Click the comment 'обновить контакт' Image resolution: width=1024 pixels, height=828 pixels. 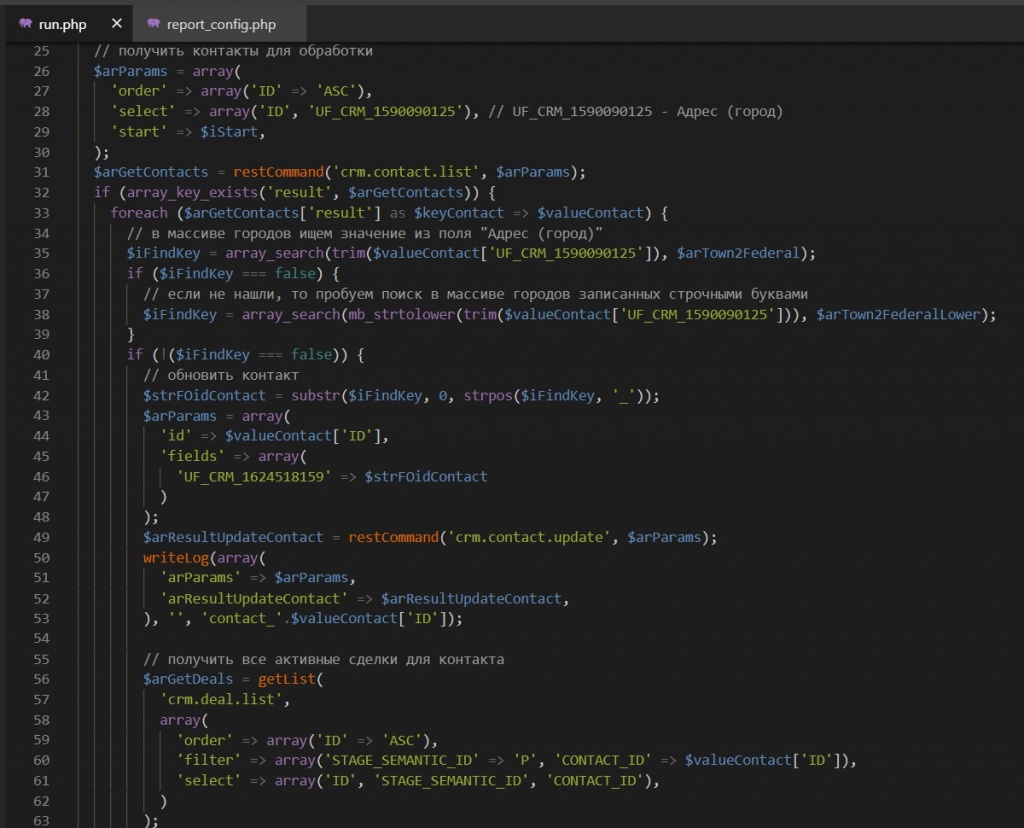pos(221,375)
